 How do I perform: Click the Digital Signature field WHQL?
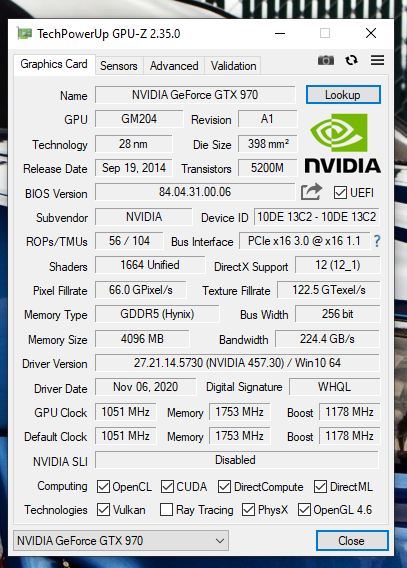[335, 387]
